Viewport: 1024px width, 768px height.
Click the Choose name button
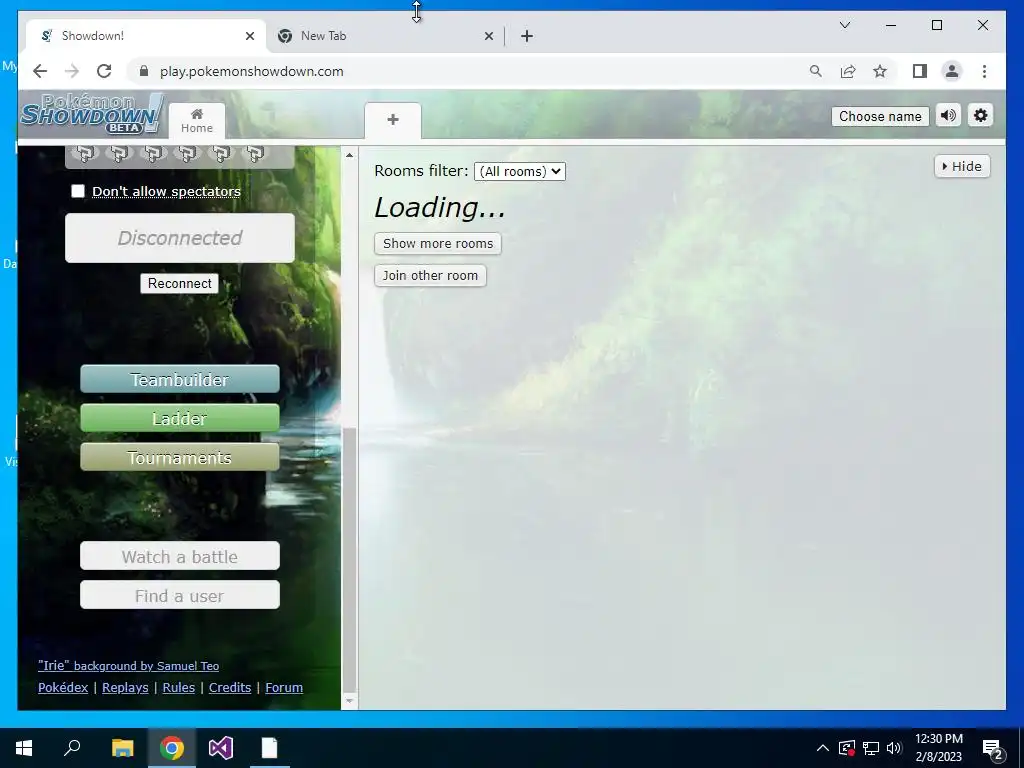click(880, 116)
